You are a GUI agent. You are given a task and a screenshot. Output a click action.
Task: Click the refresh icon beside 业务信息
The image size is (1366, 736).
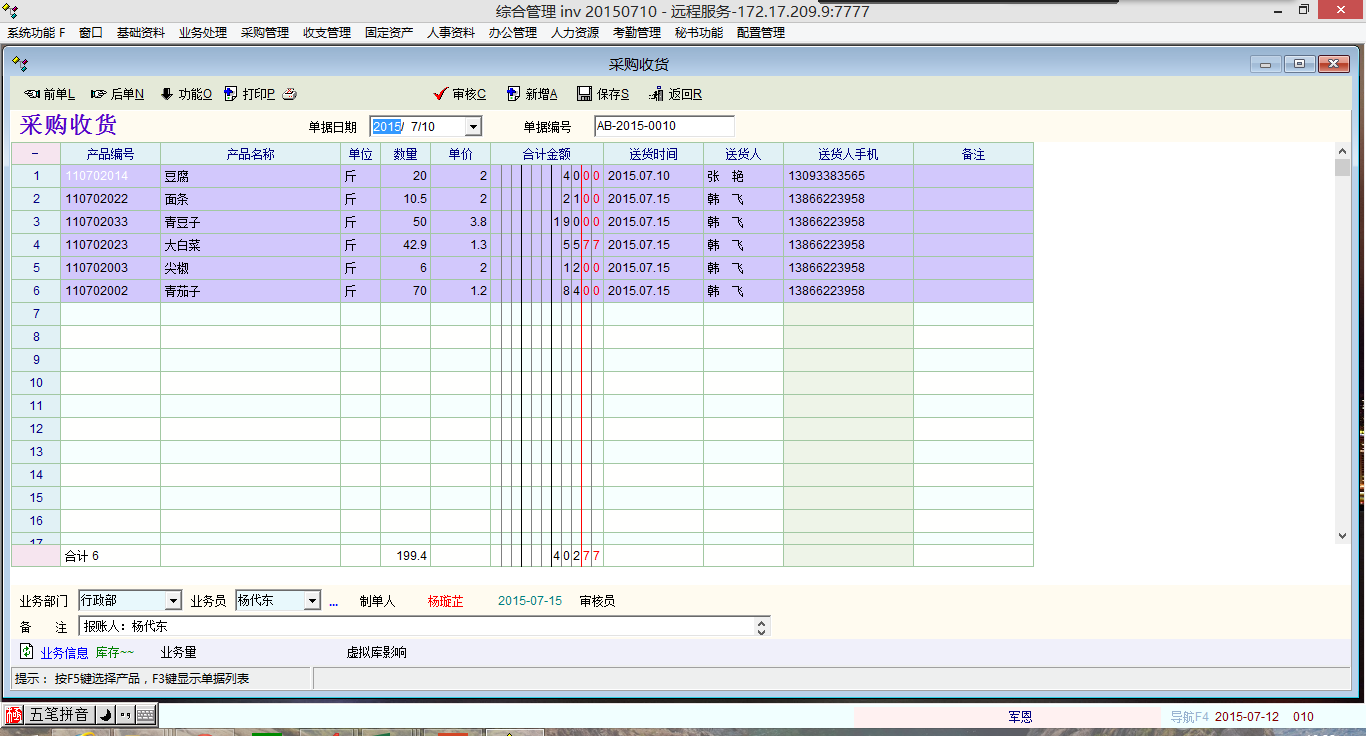coord(27,652)
